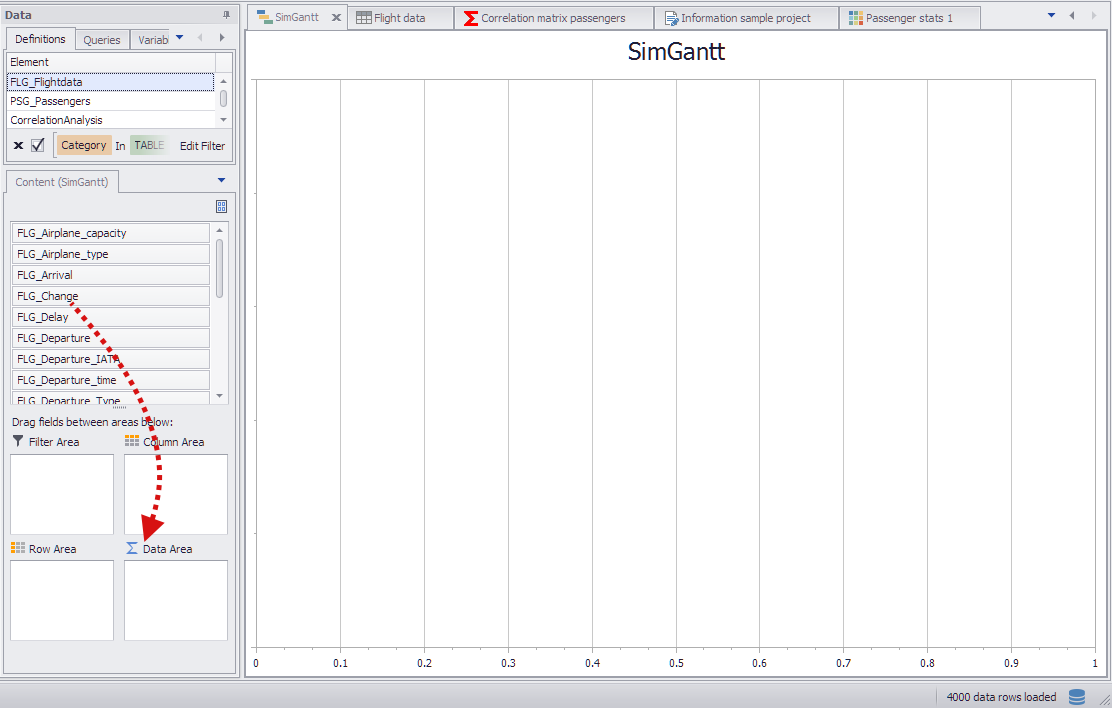This screenshot has width=1112, height=708.
Task: Click the chart icon on the SimGantt tab
Action: [x=262, y=17]
